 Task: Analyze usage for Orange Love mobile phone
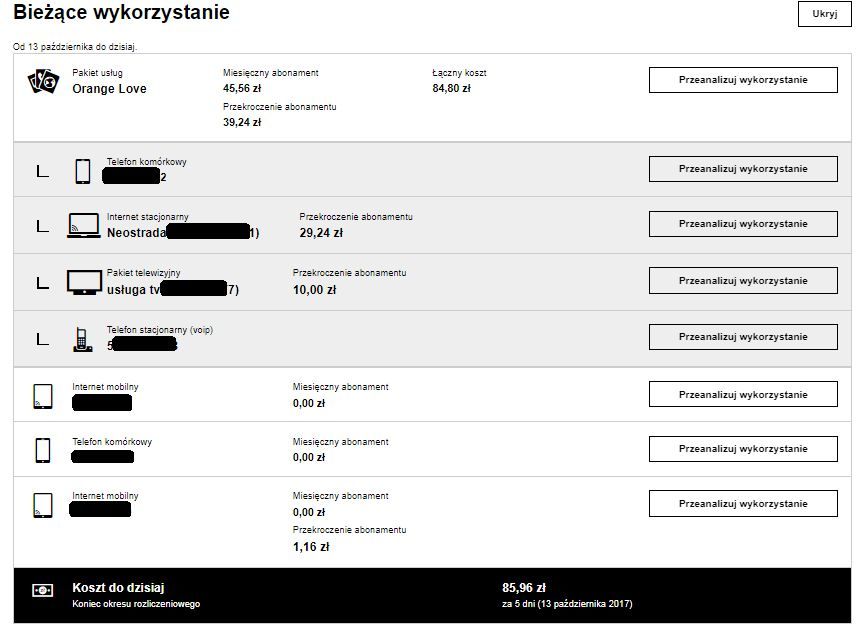tap(743, 169)
